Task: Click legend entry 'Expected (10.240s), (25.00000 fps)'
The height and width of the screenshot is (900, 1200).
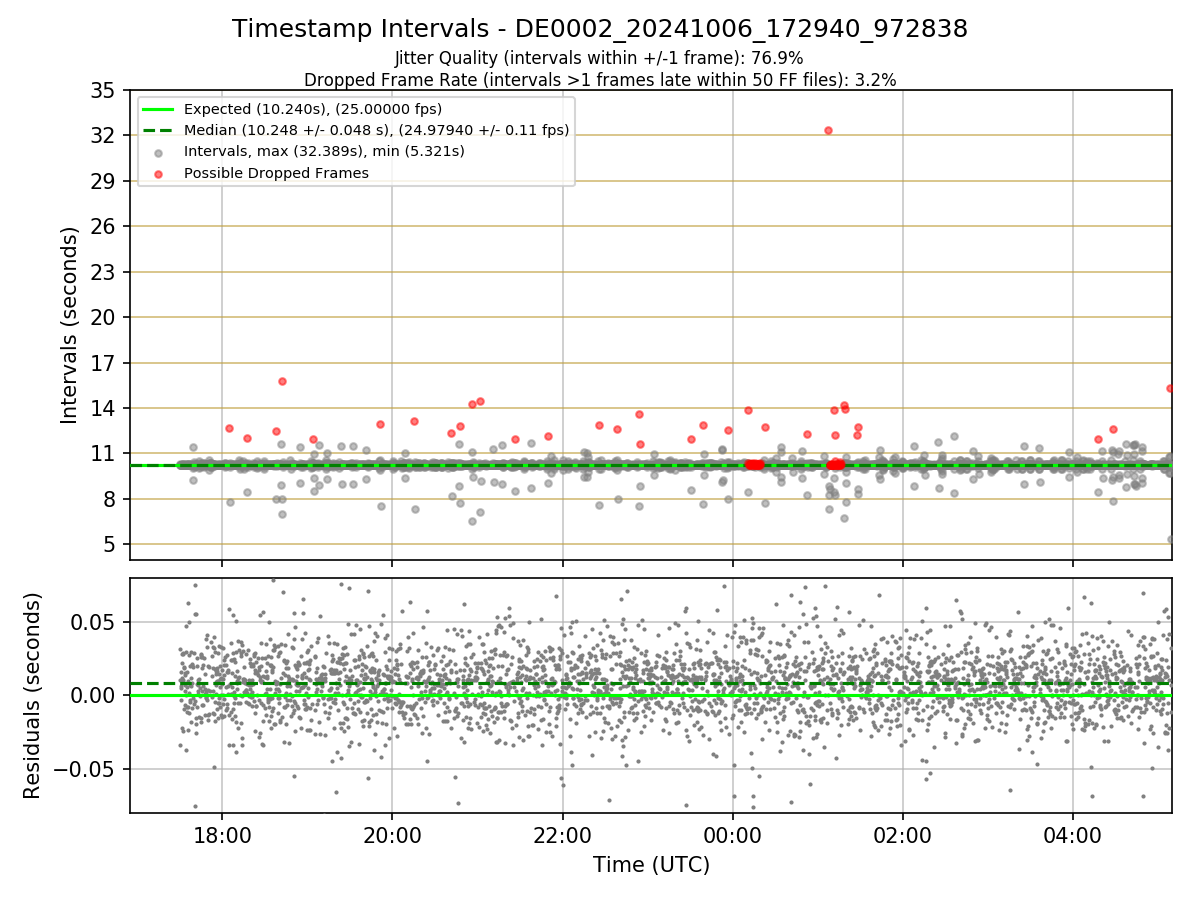Action: pos(313,109)
